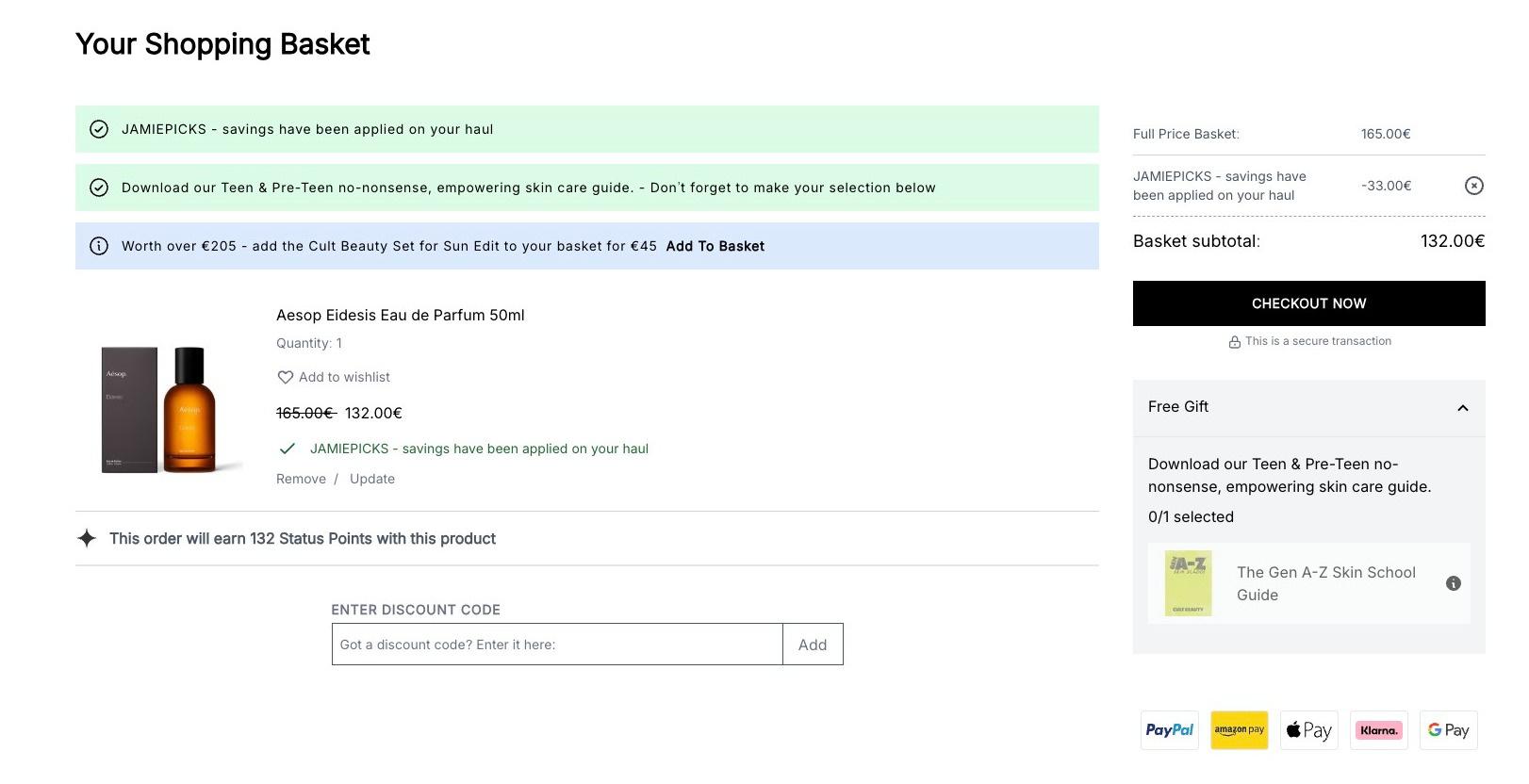Click the PayPal payment icon
The width and height of the screenshot is (1529, 784).
[1170, 730]
